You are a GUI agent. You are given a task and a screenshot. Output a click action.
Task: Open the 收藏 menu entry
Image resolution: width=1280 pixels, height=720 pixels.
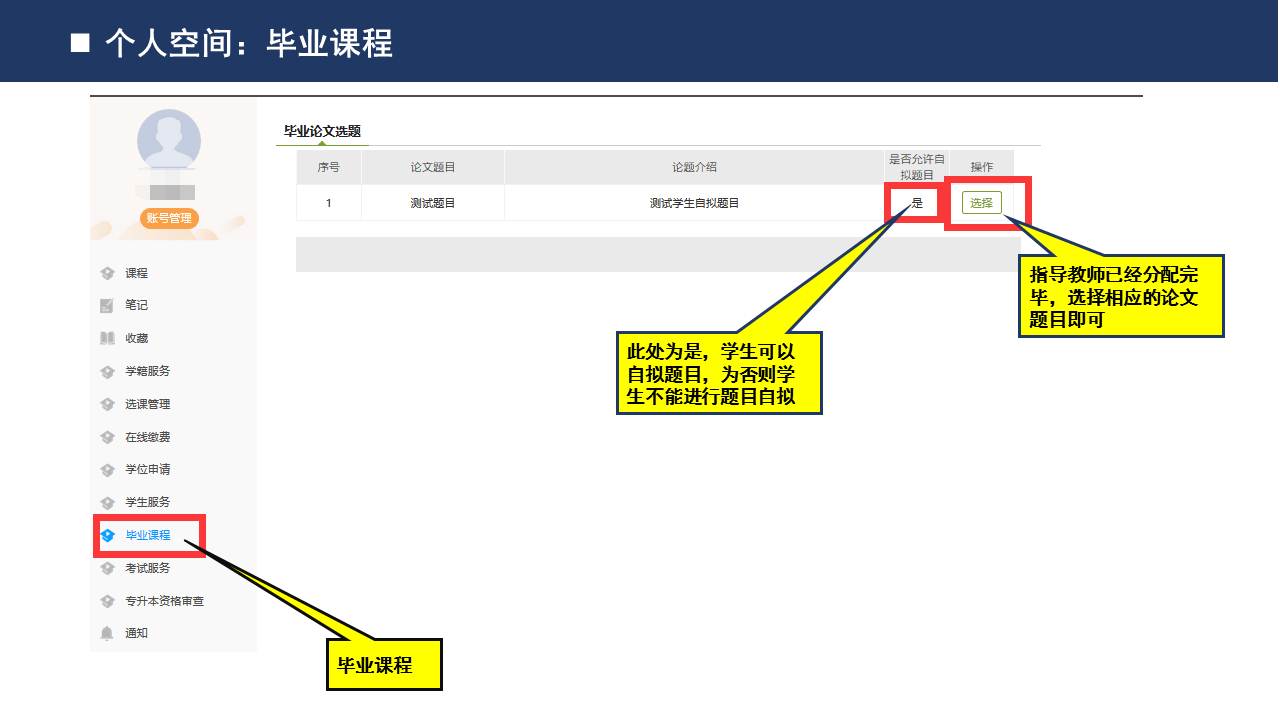click(x=136, y=338)
